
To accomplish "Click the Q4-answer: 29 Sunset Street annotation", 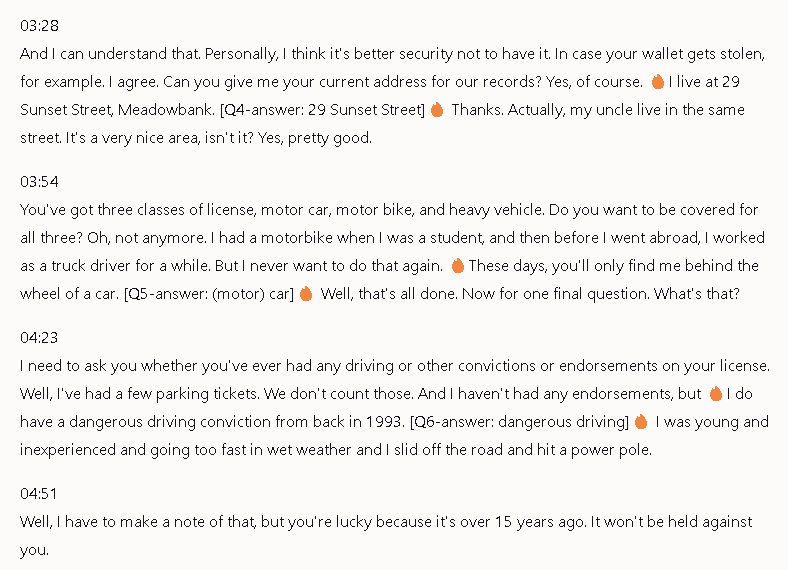I will tap(323, 110).
